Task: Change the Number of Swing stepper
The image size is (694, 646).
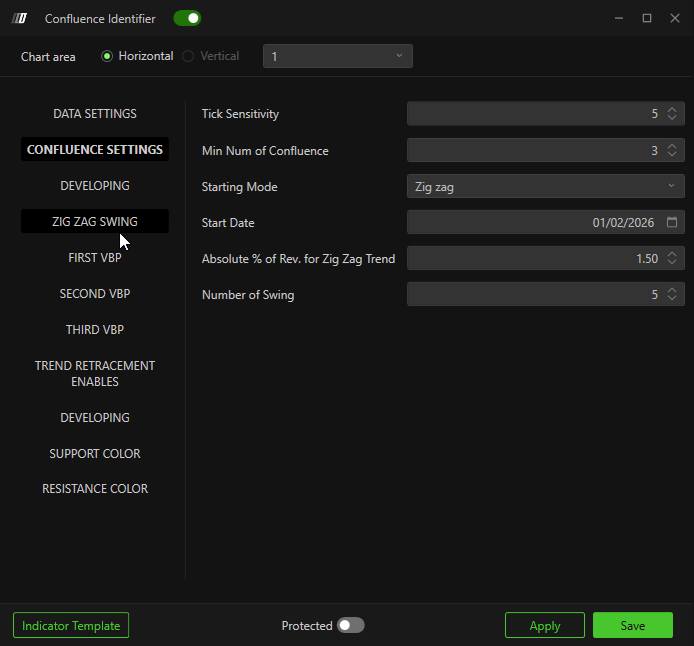Action: pyautogui.click(x=672, y=294)
